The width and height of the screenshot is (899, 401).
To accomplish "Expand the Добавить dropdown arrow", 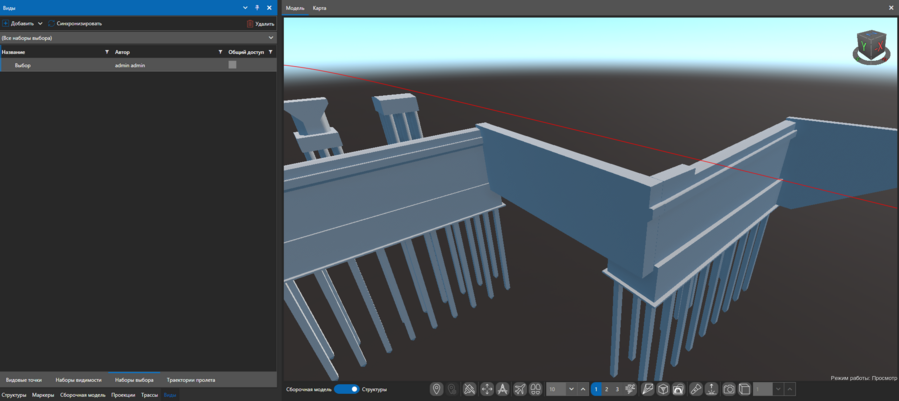I will (40, 23).
